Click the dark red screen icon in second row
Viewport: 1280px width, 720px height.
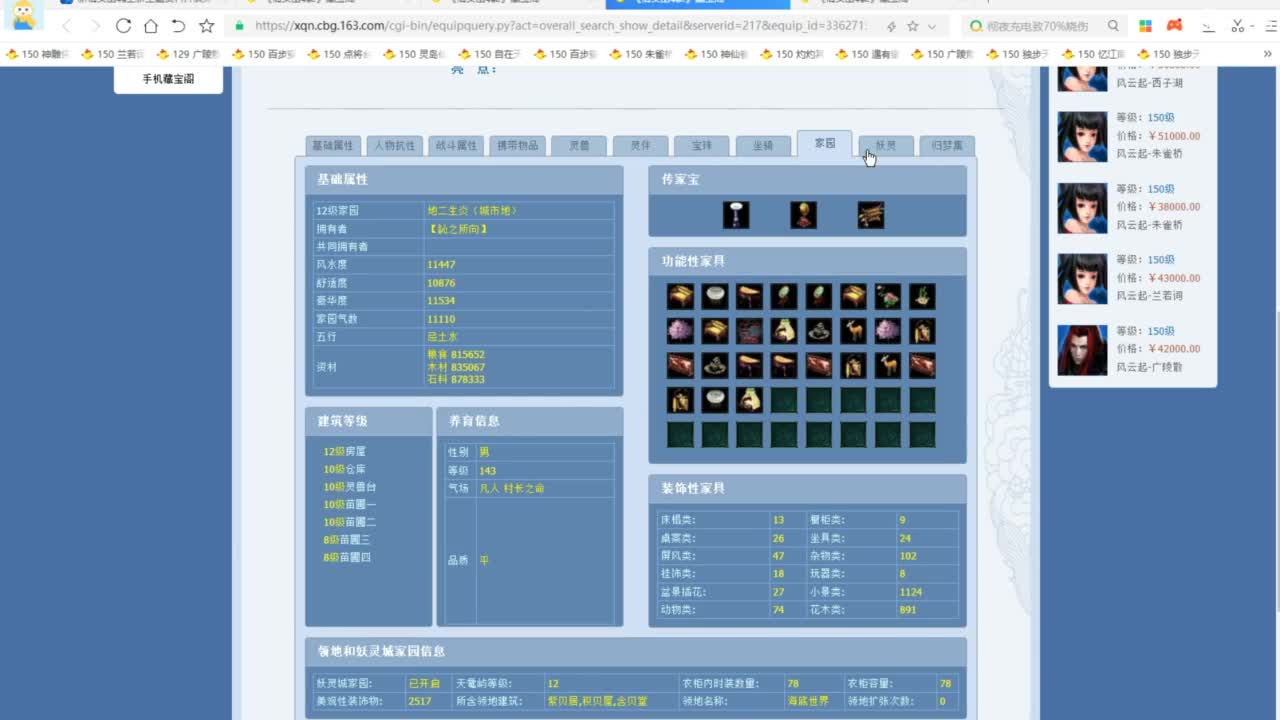[x=749, y=331]
